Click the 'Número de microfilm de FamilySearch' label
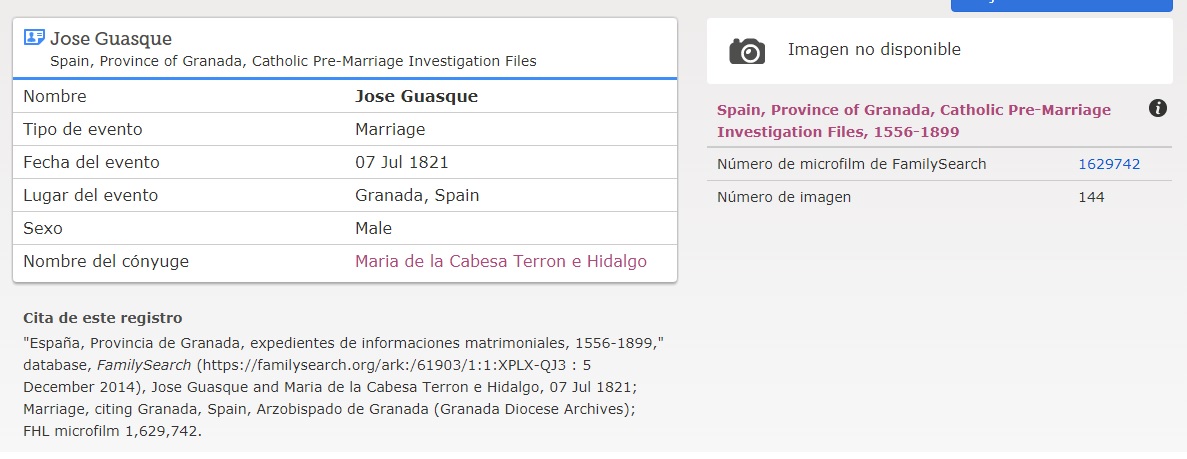This screenshot has width=1187, height=459. click(x=852, y=164)
